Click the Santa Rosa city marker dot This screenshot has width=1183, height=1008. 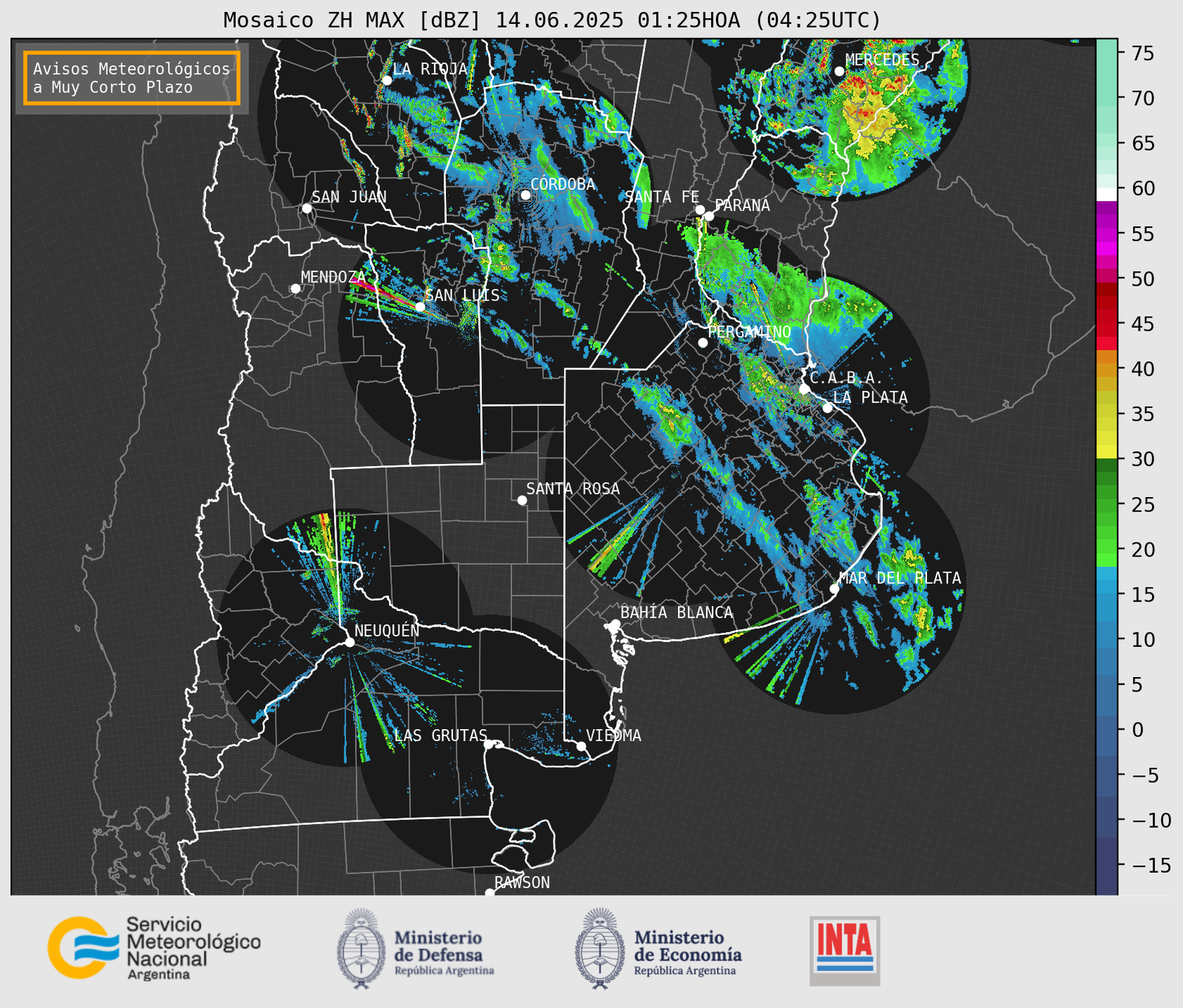tap(522, 500)
